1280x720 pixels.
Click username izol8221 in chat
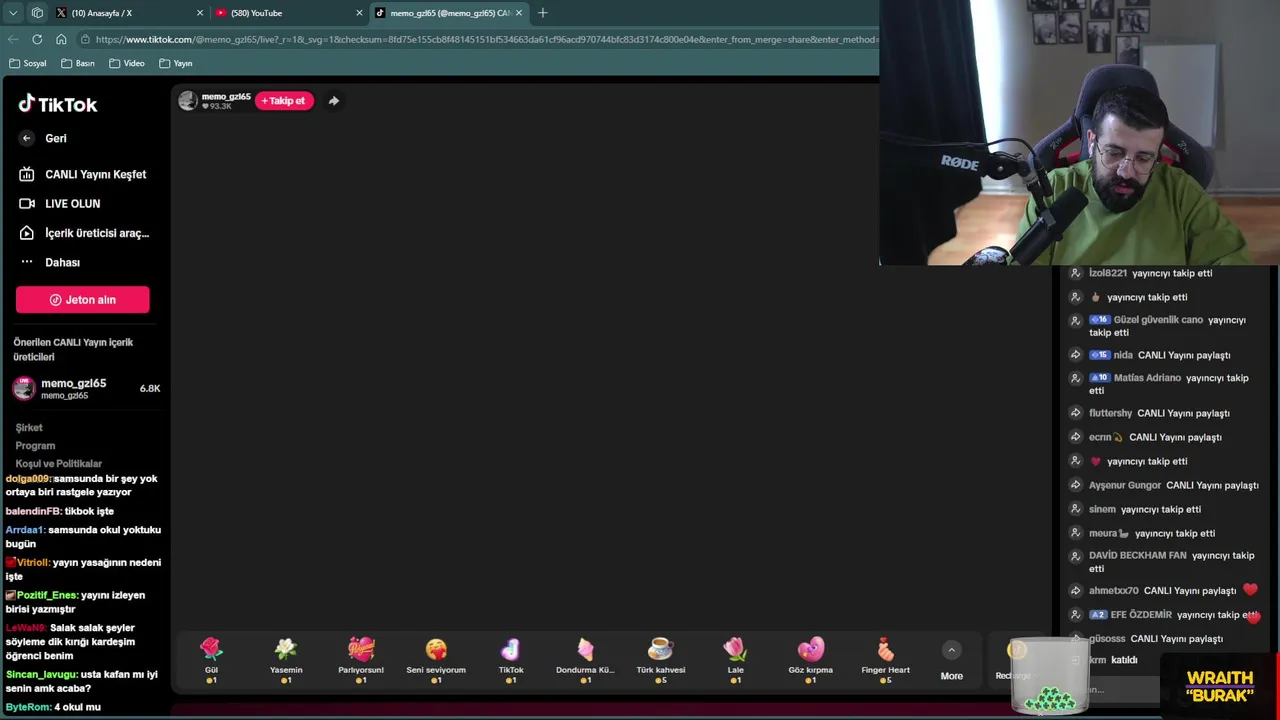[x=1108, y=273]
